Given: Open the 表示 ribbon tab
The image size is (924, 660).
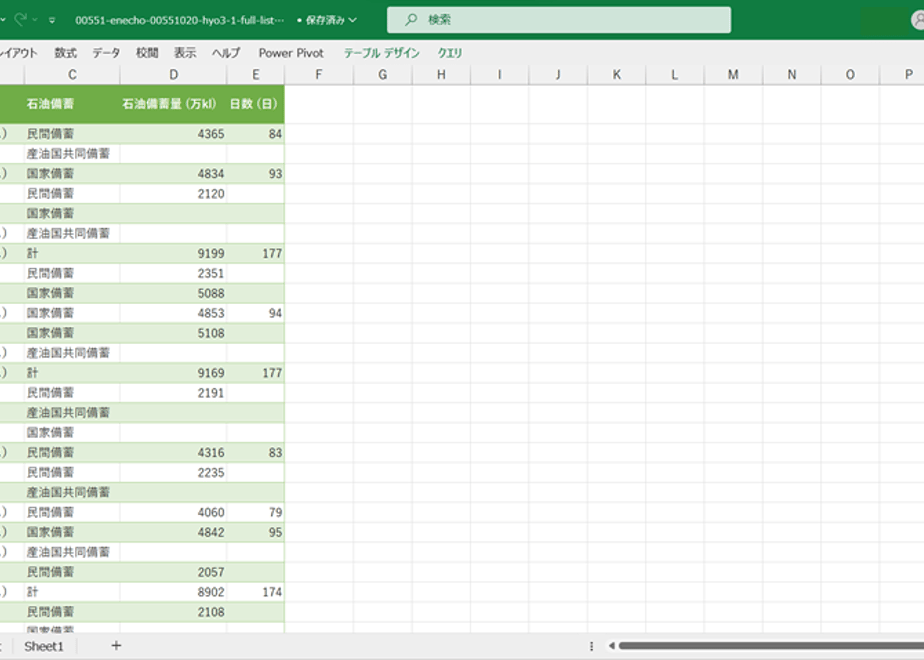Looking at the screenshot, I should click(x=184, y=53).
